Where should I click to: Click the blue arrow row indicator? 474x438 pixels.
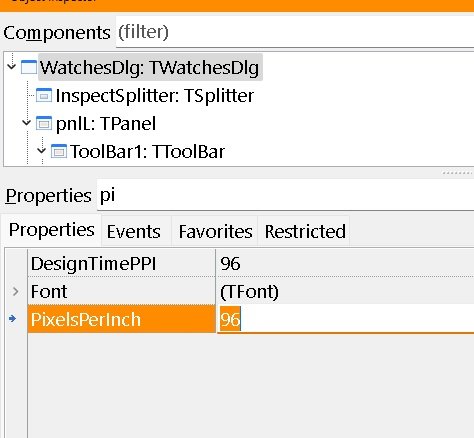(x=13, y=319)
